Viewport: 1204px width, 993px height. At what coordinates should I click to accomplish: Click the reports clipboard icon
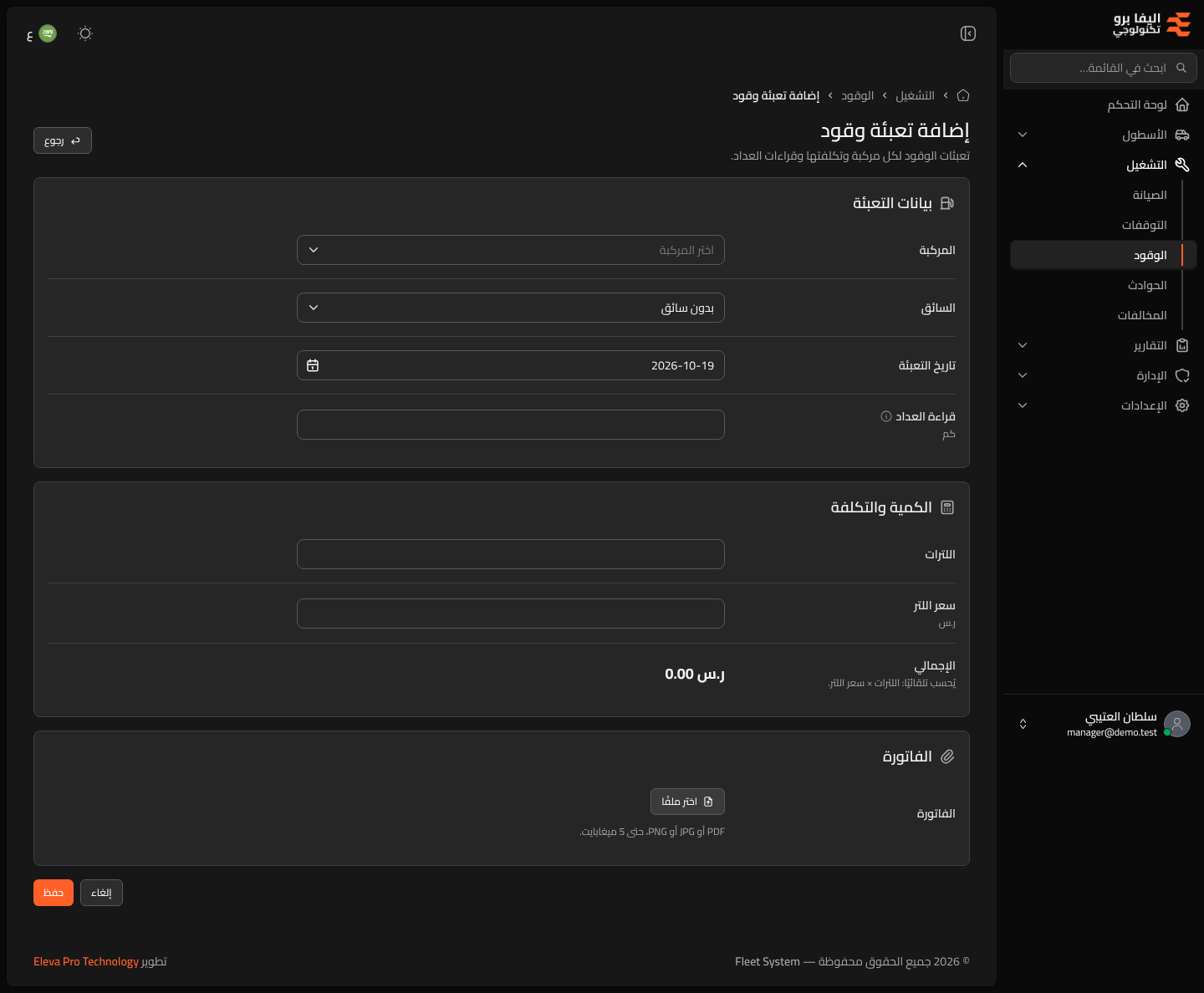pyautogui.click(x=1182, y=345)
